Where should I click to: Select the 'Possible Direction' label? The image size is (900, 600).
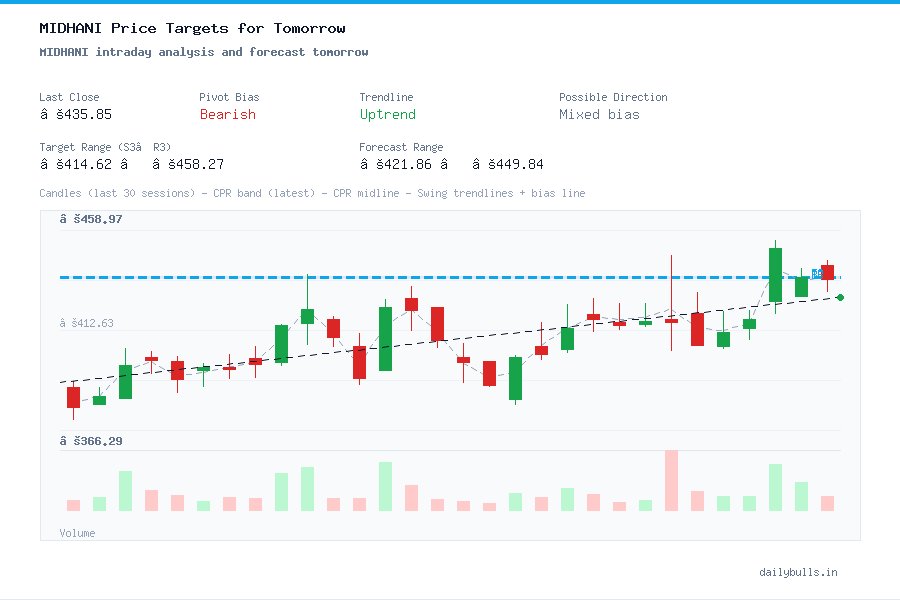click(613, 97)
